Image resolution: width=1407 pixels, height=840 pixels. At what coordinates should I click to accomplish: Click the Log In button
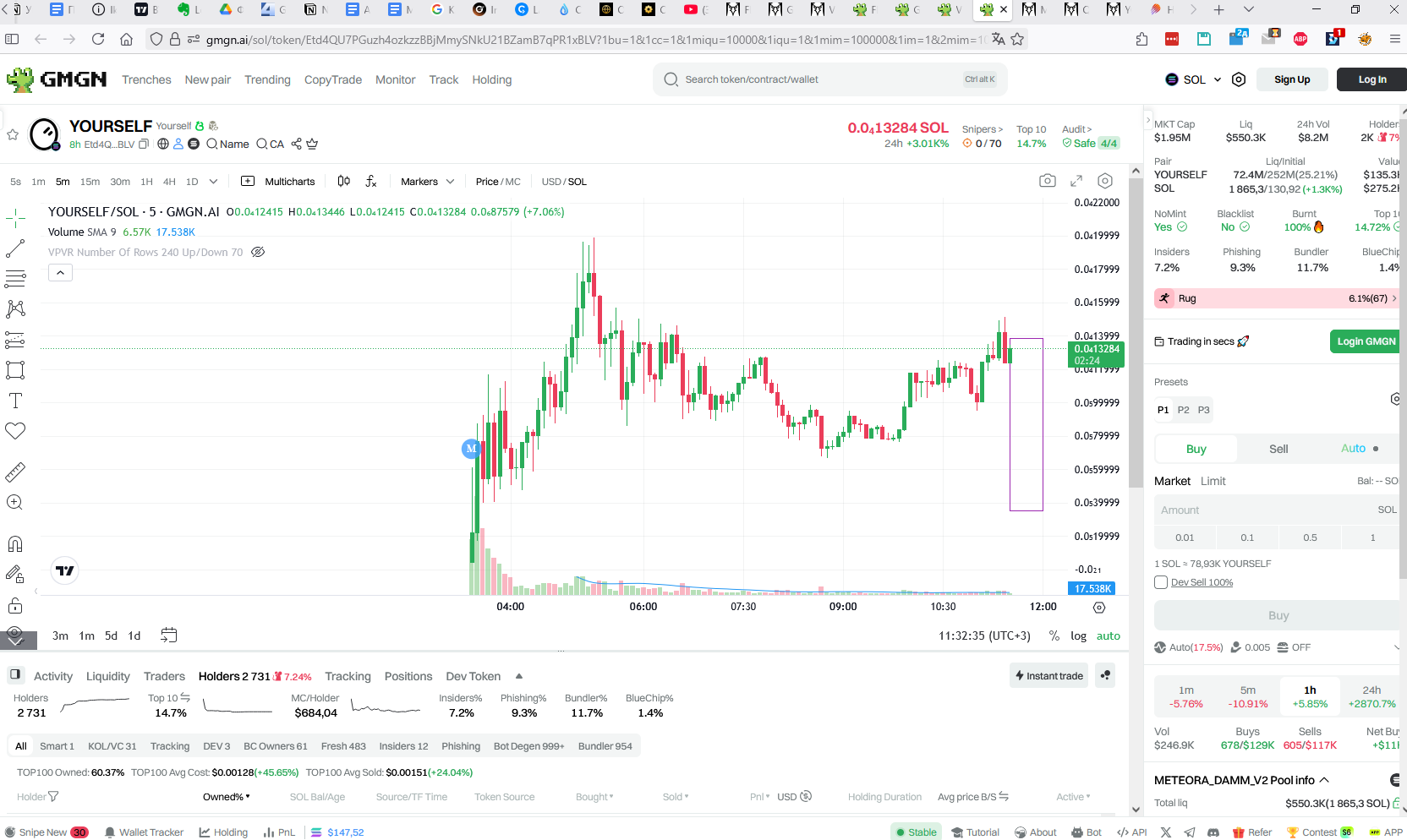pyautogui.click(x=1371, y=79)
